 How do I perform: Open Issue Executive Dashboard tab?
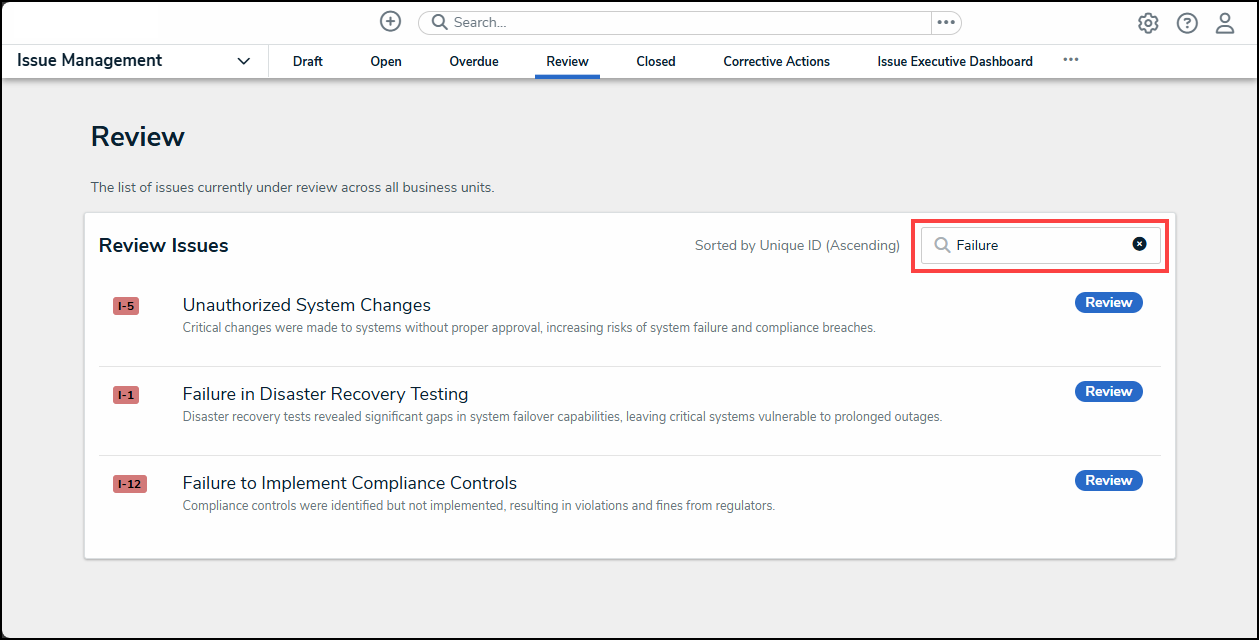point(955,61)
